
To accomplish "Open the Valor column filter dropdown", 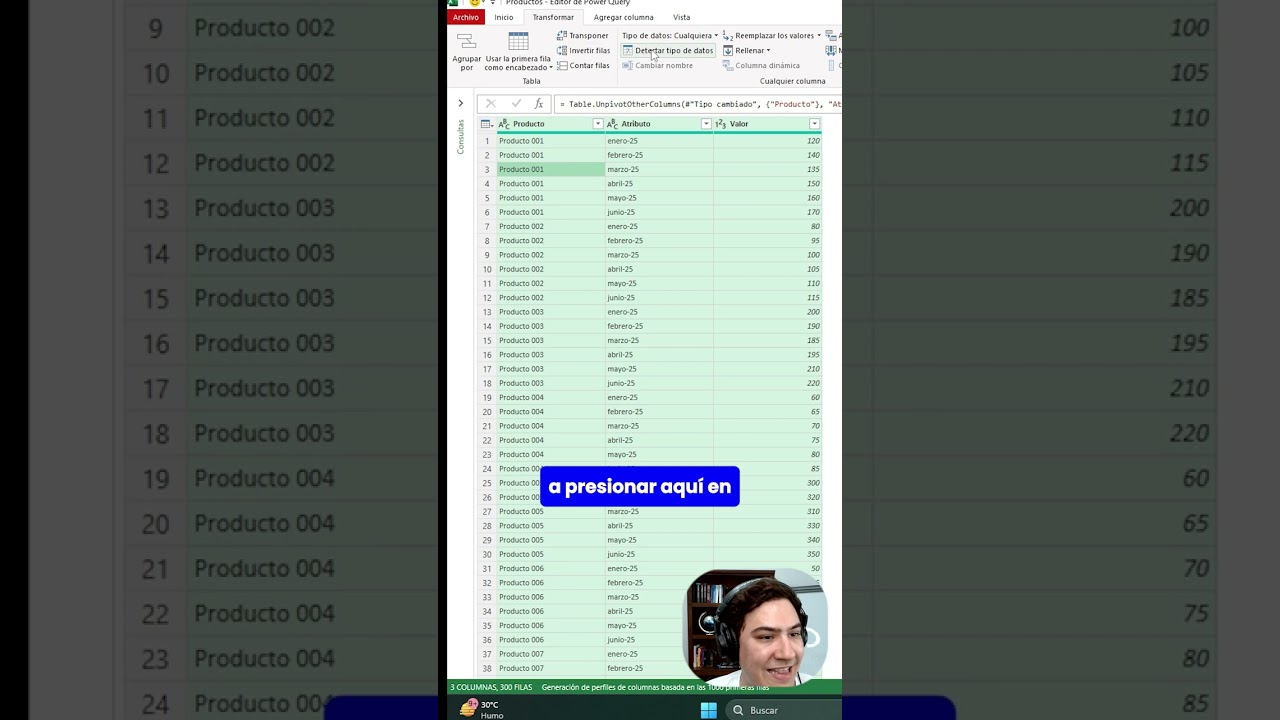I will [814, 124].
